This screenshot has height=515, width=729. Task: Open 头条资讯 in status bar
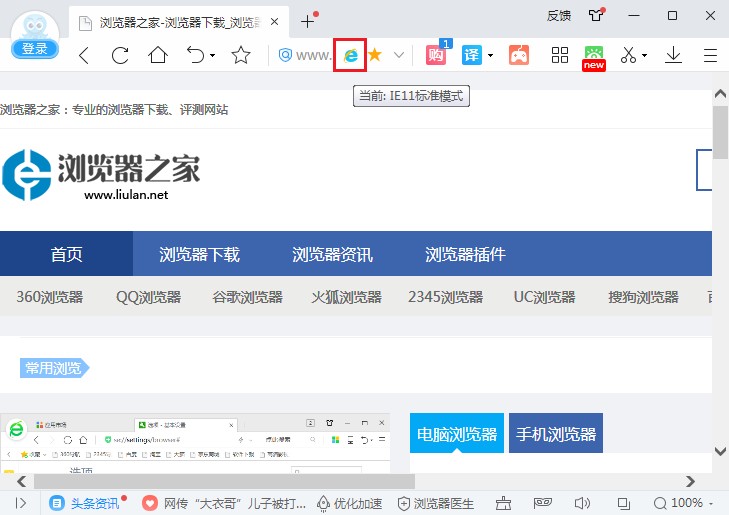[x=86, y=503]
